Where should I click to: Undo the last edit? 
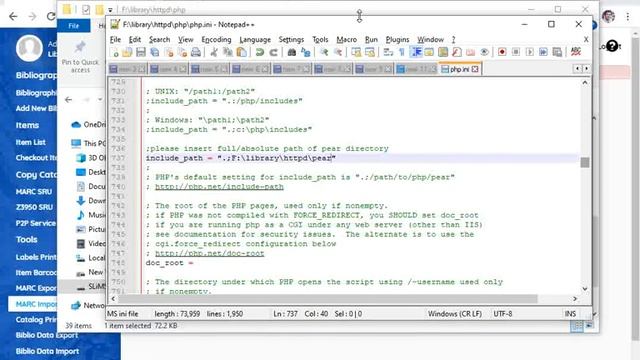tap(260, 52)
